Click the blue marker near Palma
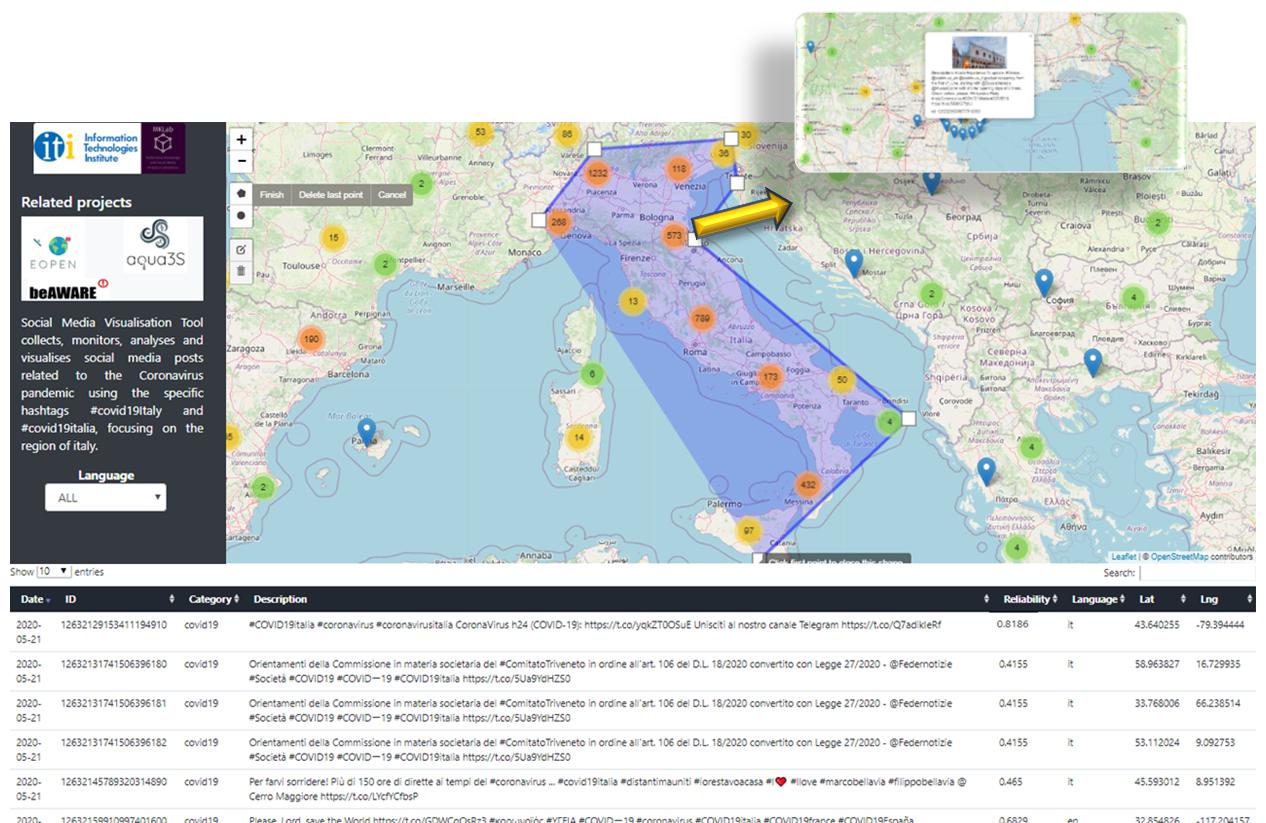 [x=367, y=432]
